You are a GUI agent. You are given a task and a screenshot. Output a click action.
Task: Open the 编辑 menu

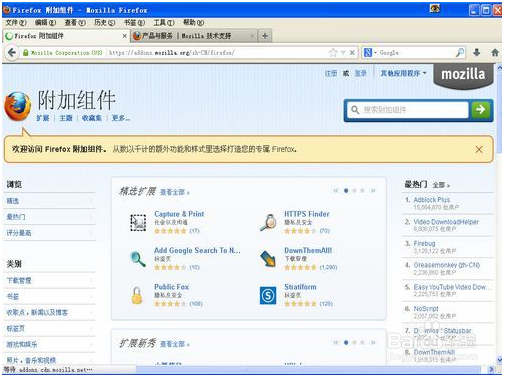45,23
